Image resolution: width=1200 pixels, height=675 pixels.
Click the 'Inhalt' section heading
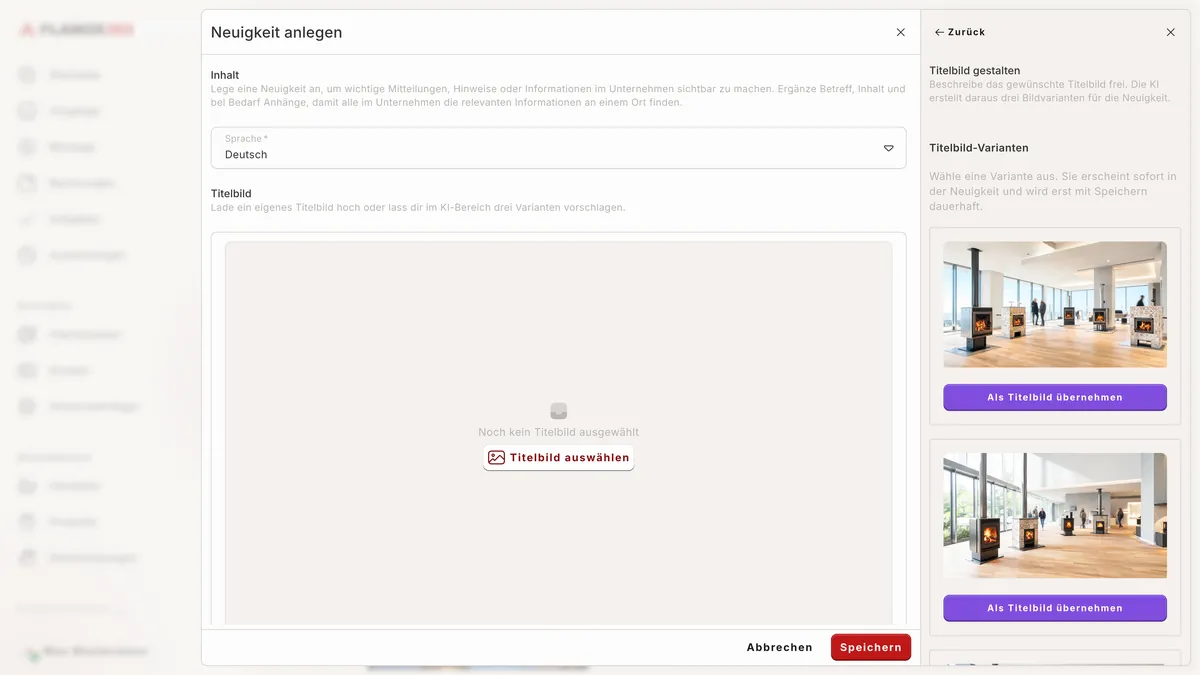click(x=225, y=75)
